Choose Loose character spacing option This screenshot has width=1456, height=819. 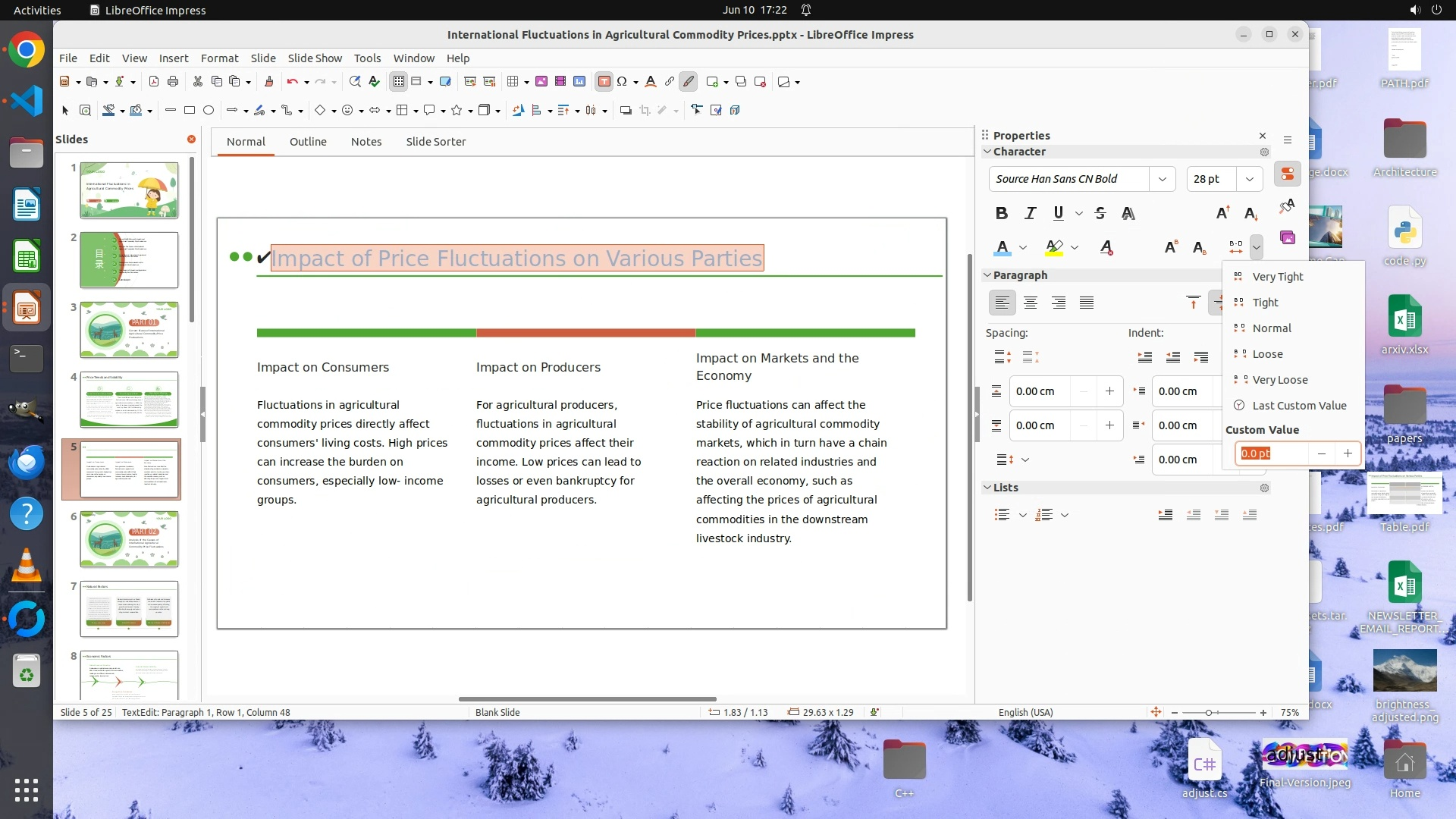click(x=1267, y=354)
